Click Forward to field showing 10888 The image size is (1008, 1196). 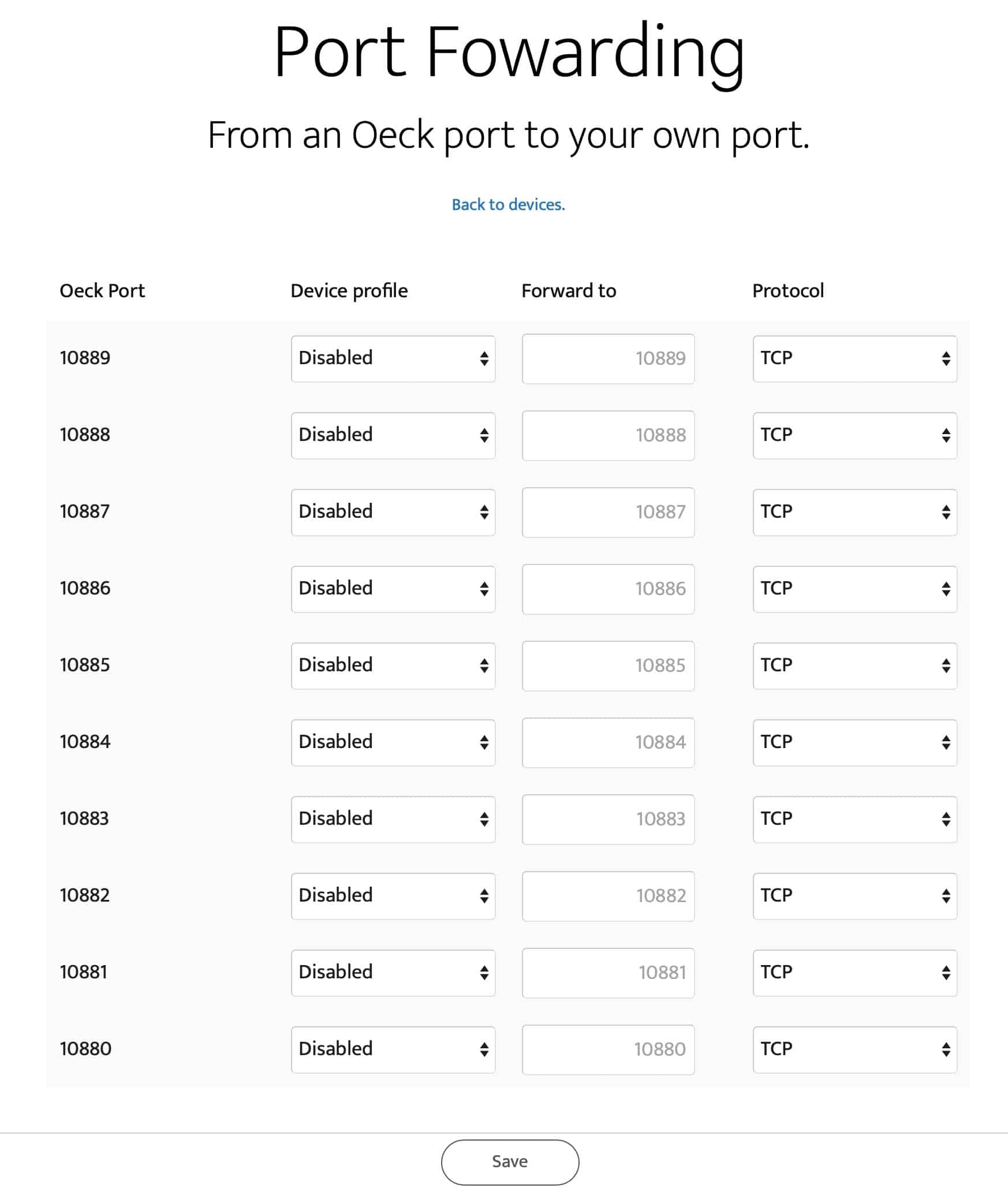click(608, 435)
